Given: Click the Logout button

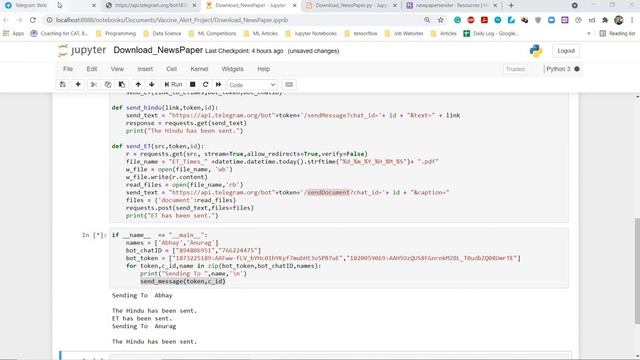Looking at the screenshot, I should pyautogui.click(x=566, y=51).
